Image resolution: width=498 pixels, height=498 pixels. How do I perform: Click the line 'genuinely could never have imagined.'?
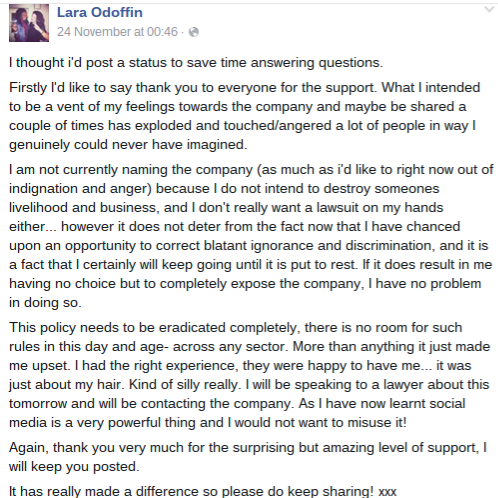[128, 145]
